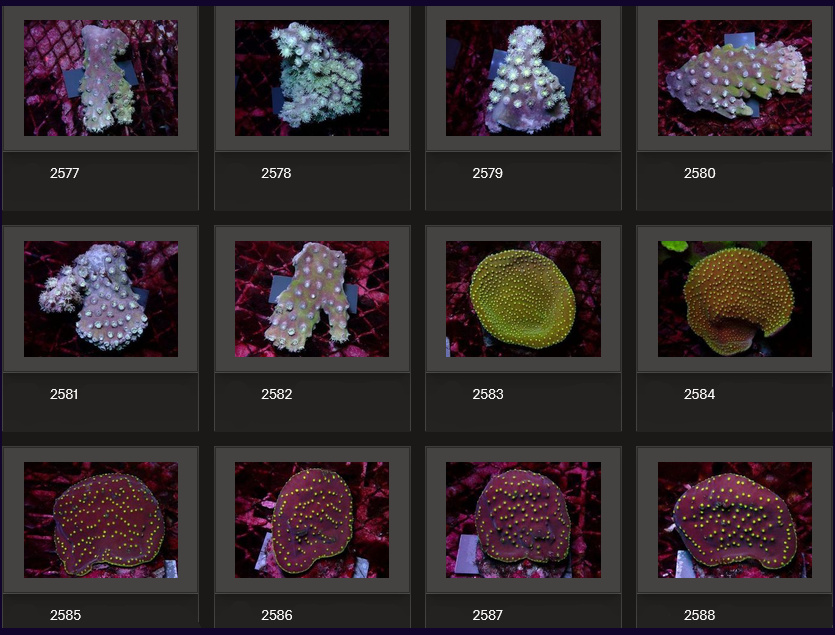Select the 2581 caption text
Image resolution: width=835 pixels, height=635 pixels.
pos(64,394)
